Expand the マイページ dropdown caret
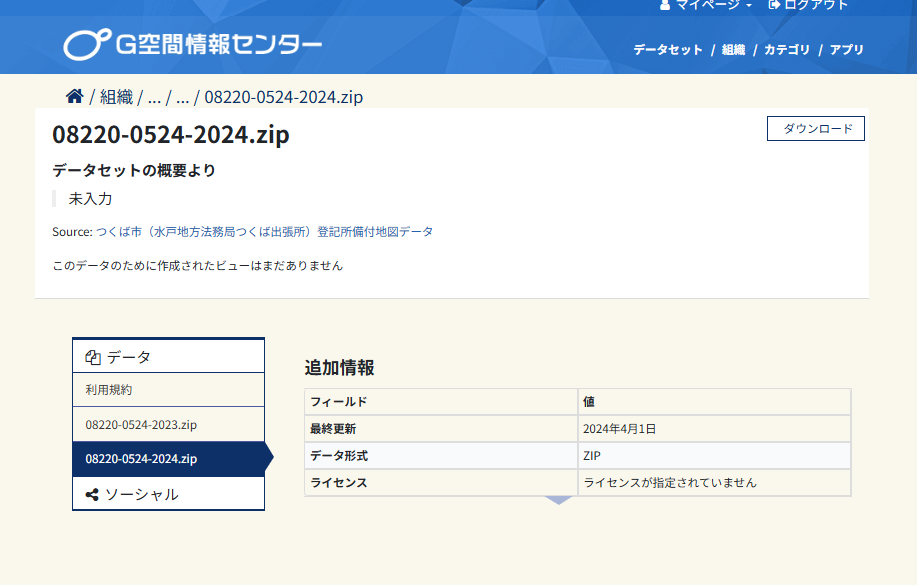Viewport: 917px width, 585px height. (749, 5)
